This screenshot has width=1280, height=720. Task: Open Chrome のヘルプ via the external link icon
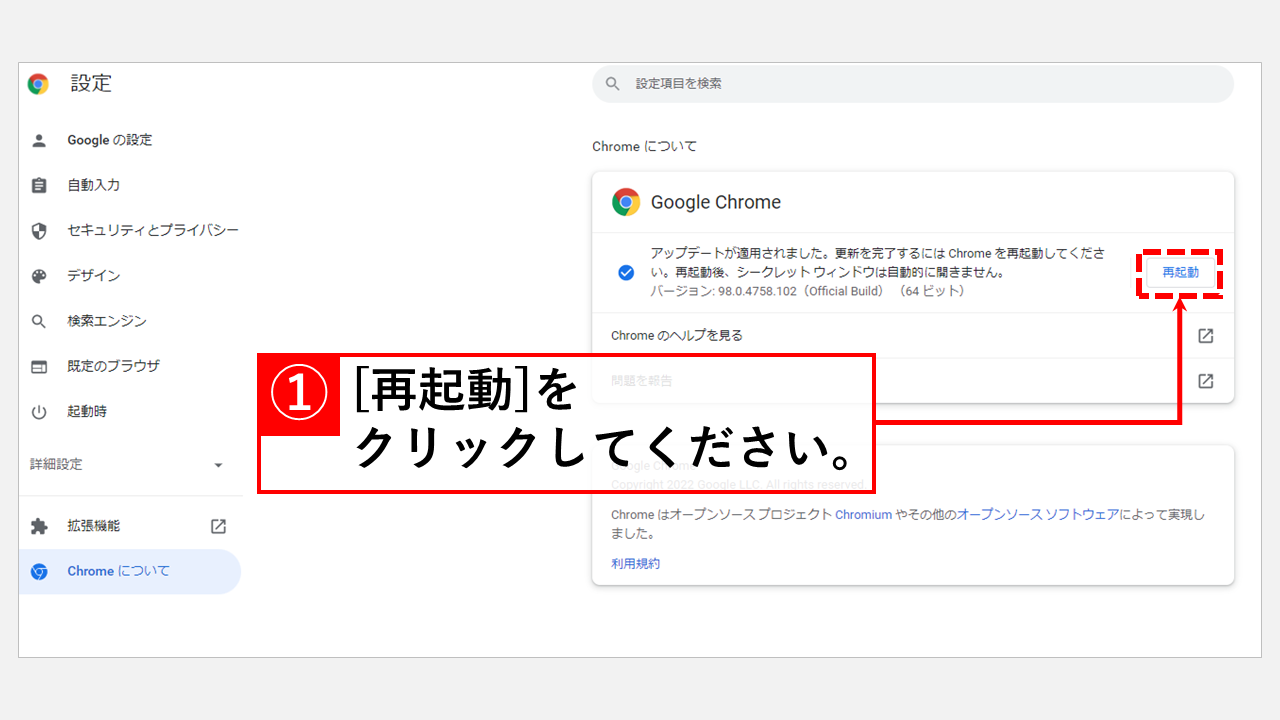tap(1206, 336)
